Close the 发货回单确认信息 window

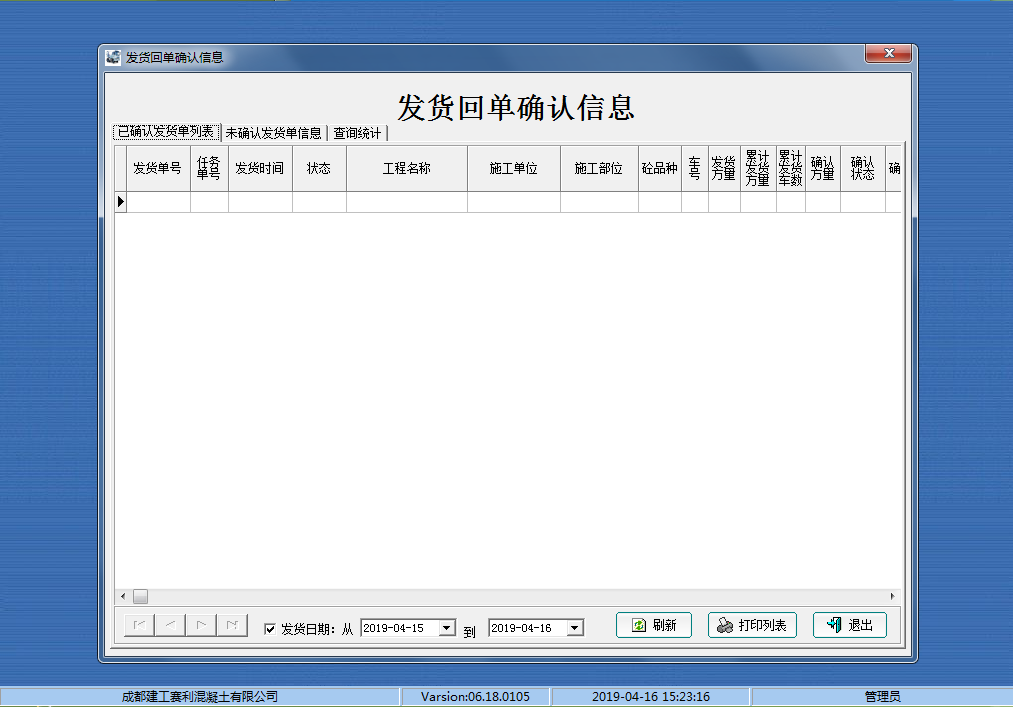(888, 54)
